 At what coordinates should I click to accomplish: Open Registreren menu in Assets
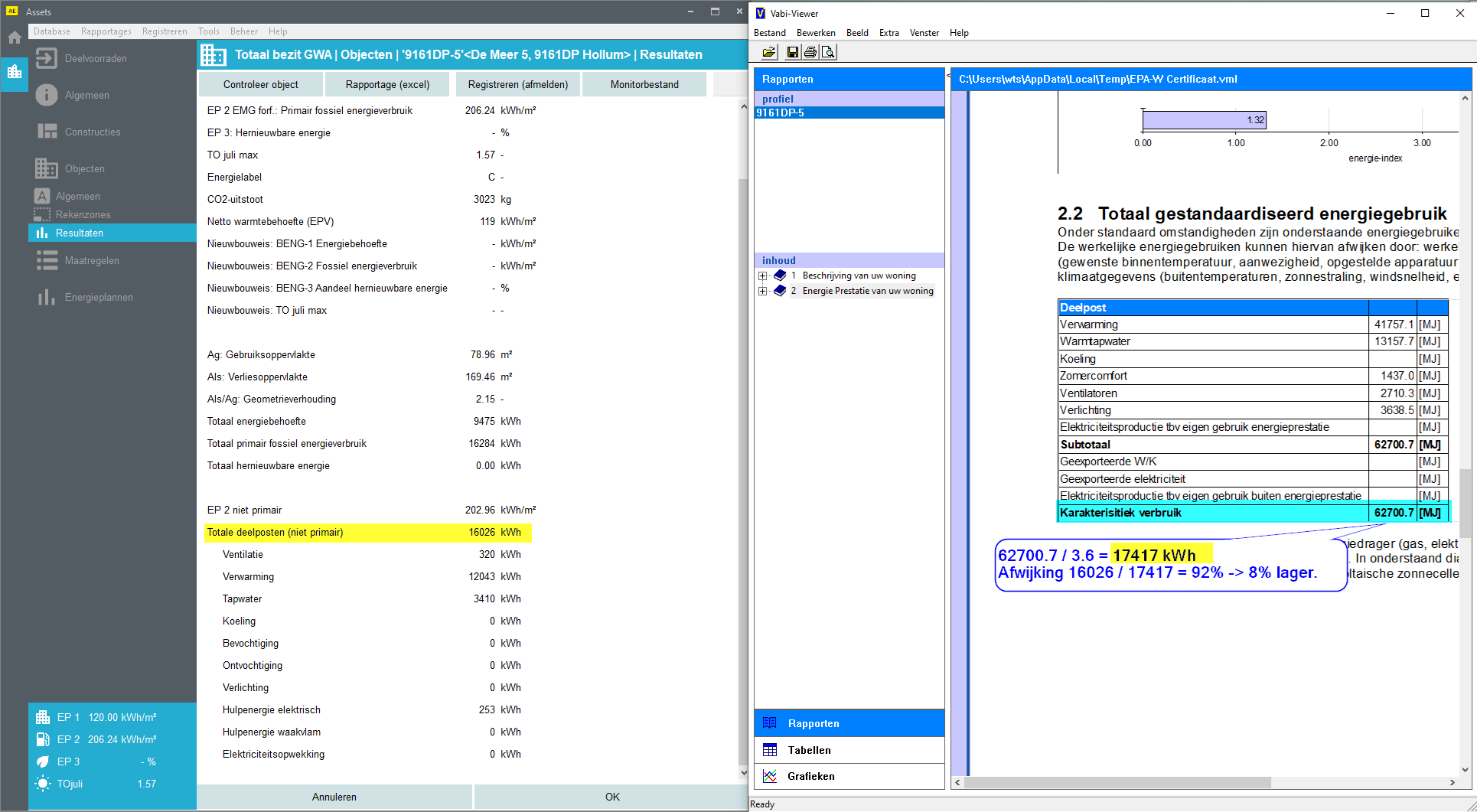(x=165, y=31)
